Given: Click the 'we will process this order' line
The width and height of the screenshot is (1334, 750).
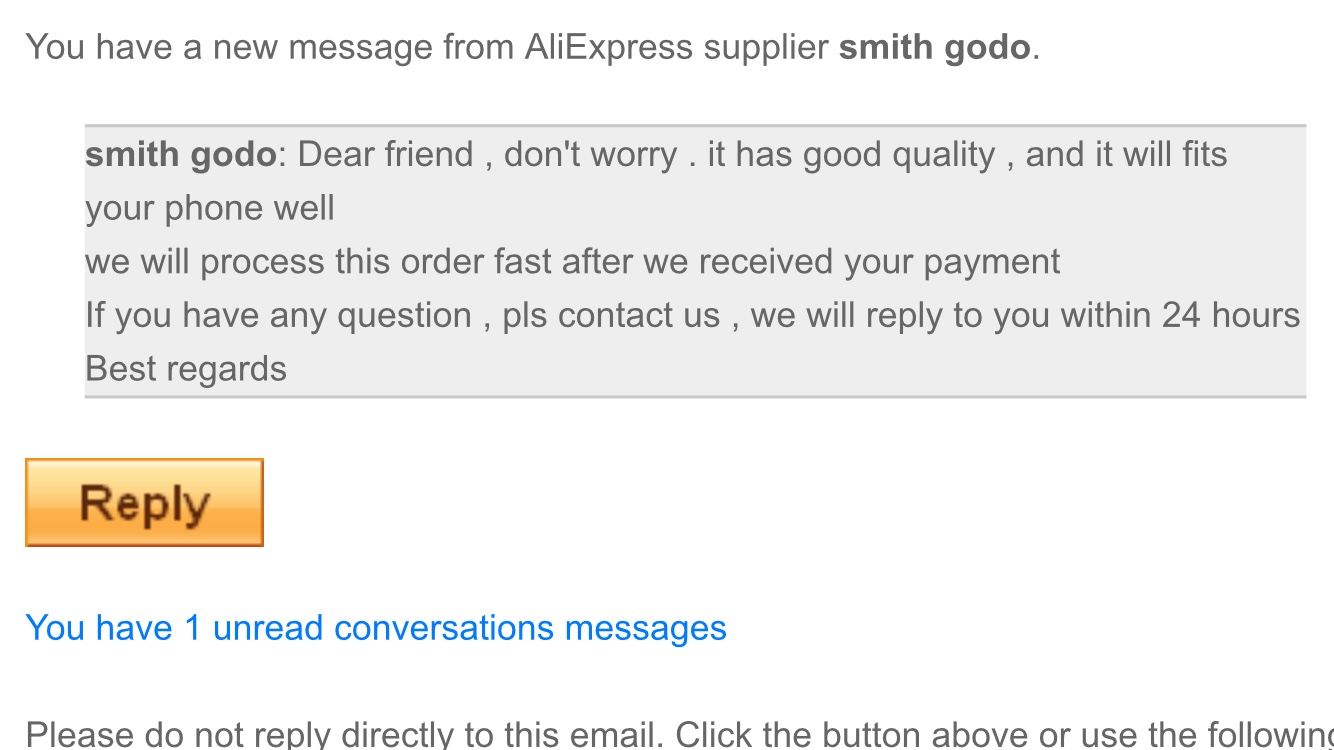Looking at the screenshot, I should 290,262.
